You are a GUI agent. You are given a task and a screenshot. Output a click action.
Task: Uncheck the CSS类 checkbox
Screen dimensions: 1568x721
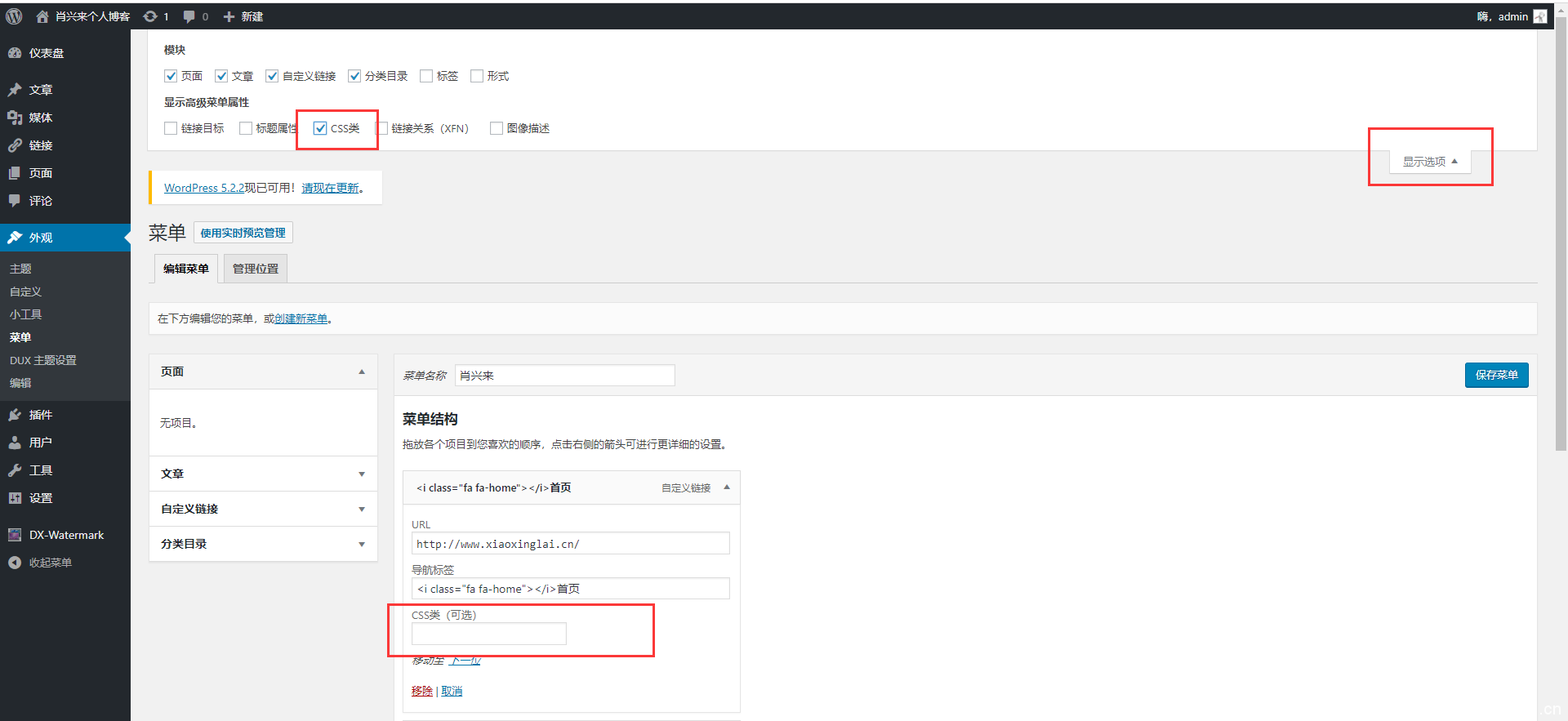coord(320,128)
